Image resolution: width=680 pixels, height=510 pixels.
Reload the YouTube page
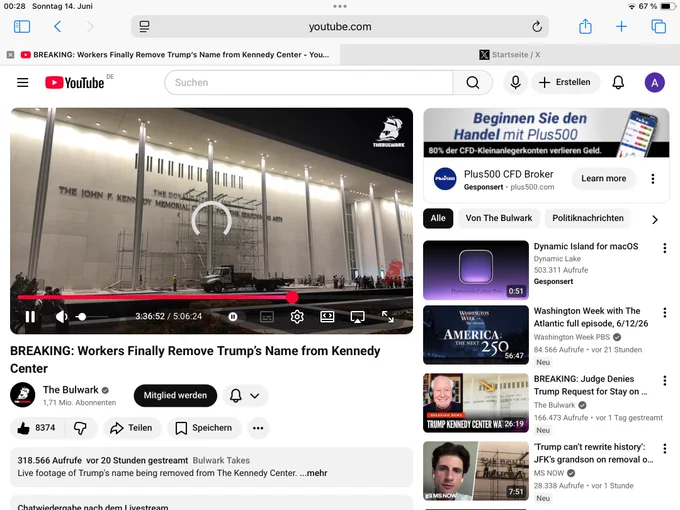(x=537, y=26)
